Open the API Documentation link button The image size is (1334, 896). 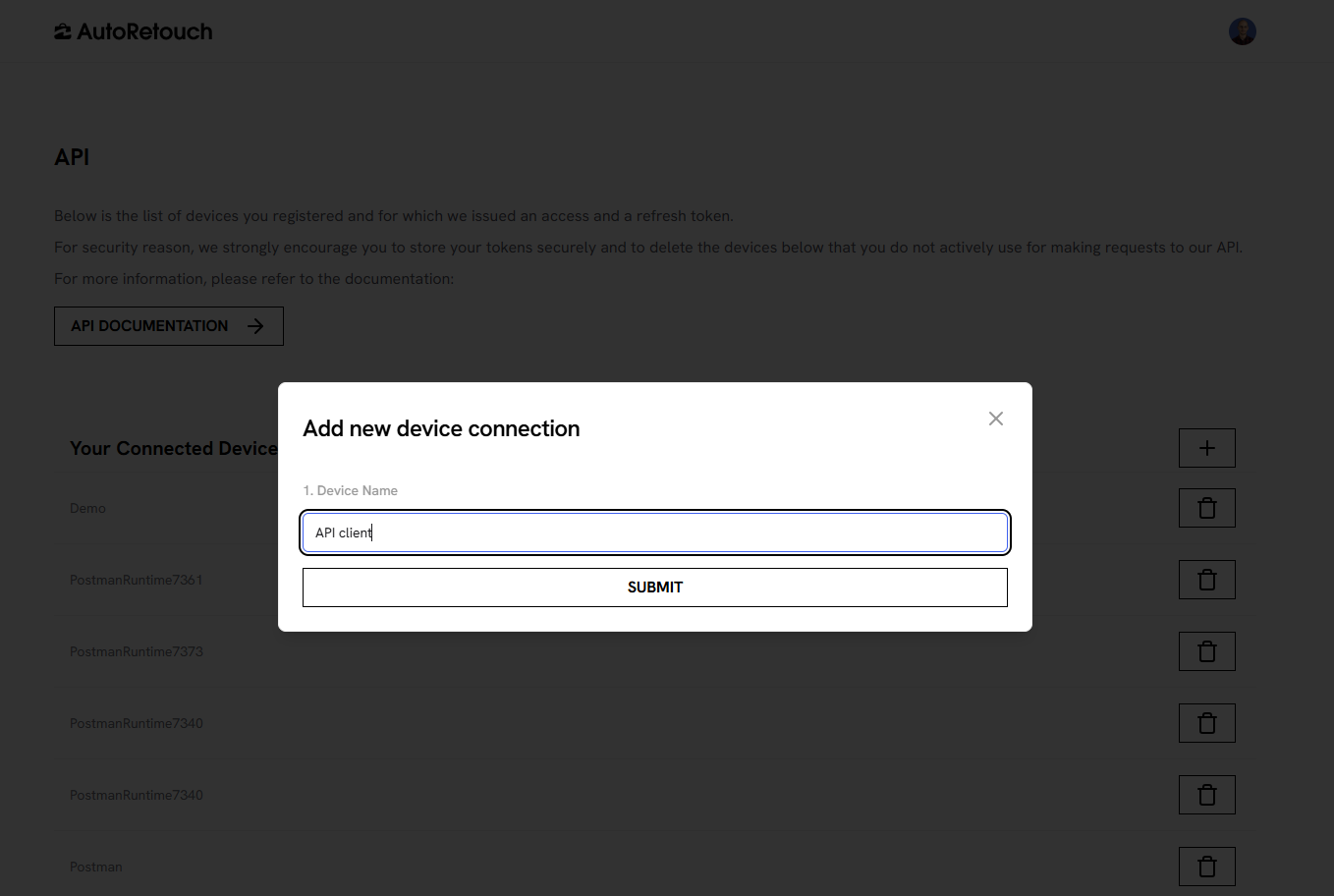point(169,326)
